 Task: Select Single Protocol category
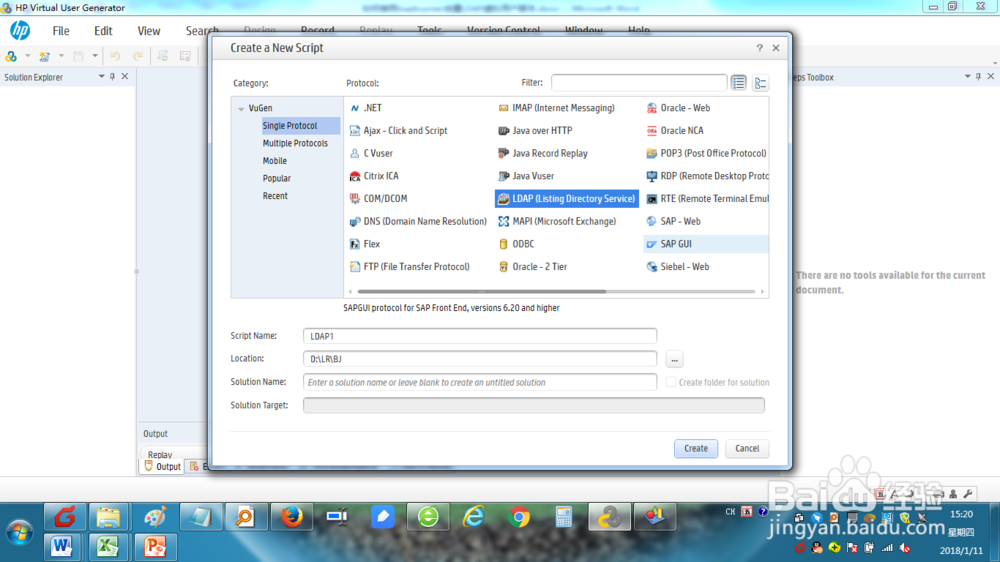[300, 126]
